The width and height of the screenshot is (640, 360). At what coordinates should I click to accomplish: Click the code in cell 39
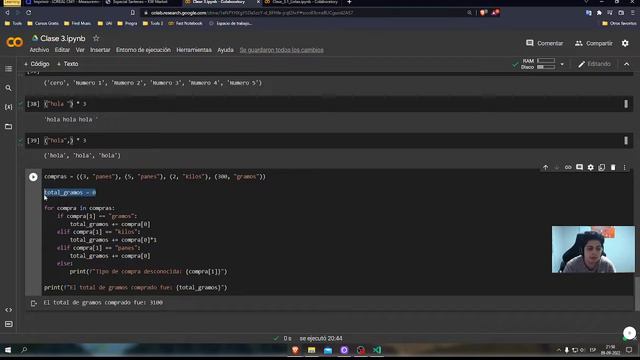65,141
